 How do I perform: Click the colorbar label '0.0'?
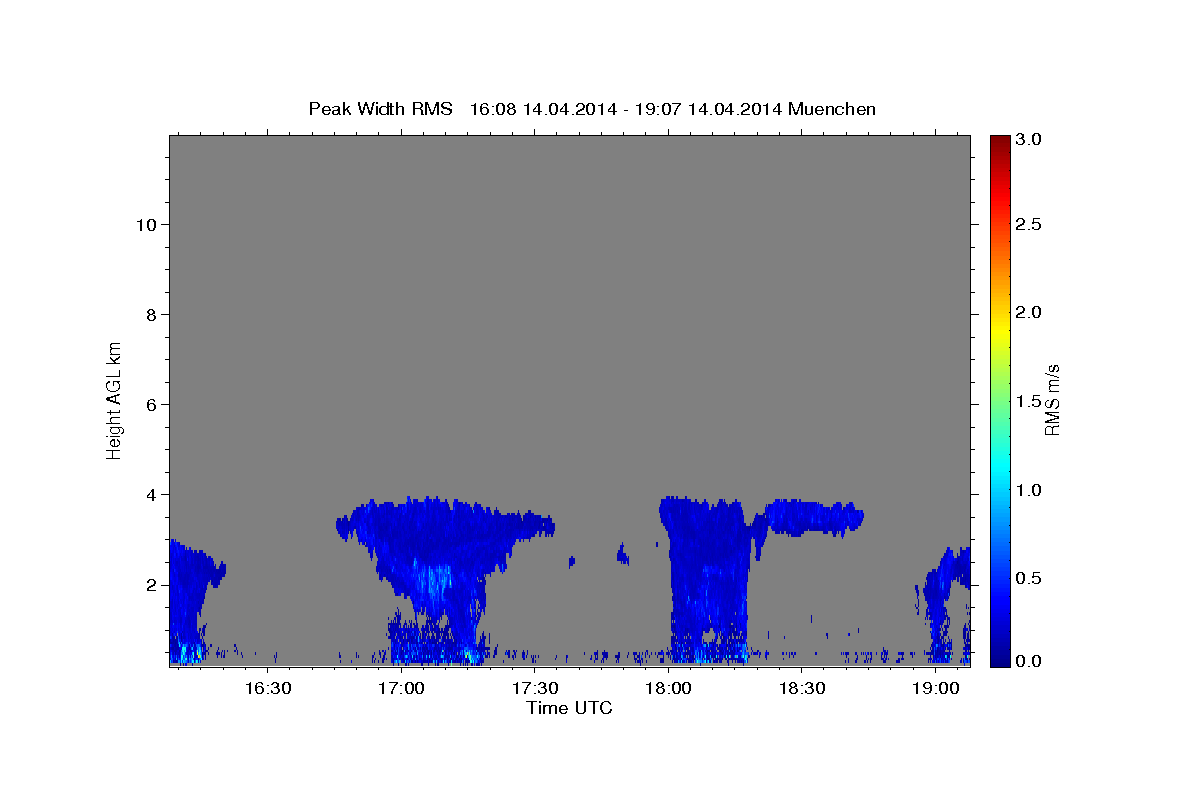1029,661
